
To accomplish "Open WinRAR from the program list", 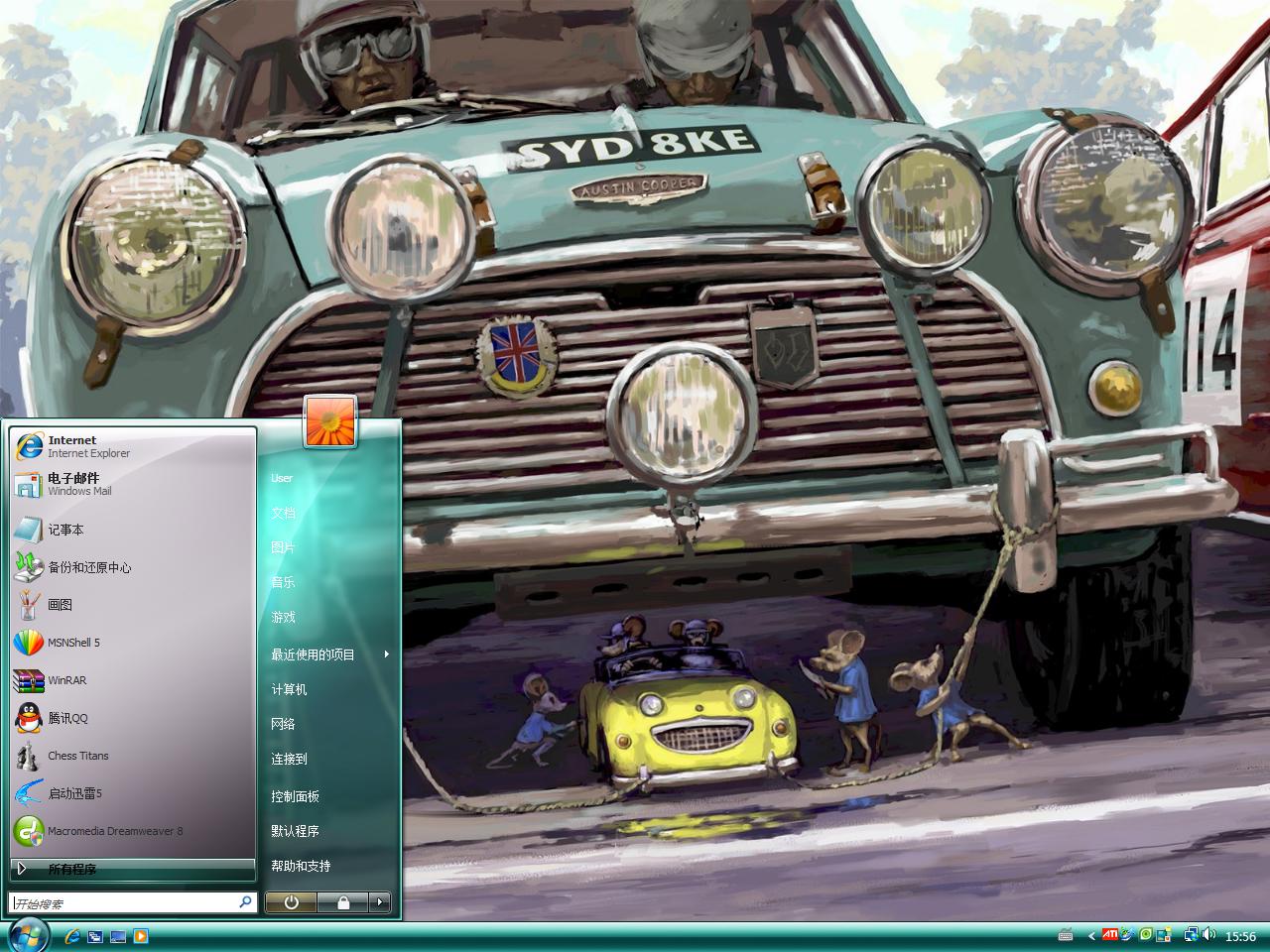I will [x=133, y=680].
